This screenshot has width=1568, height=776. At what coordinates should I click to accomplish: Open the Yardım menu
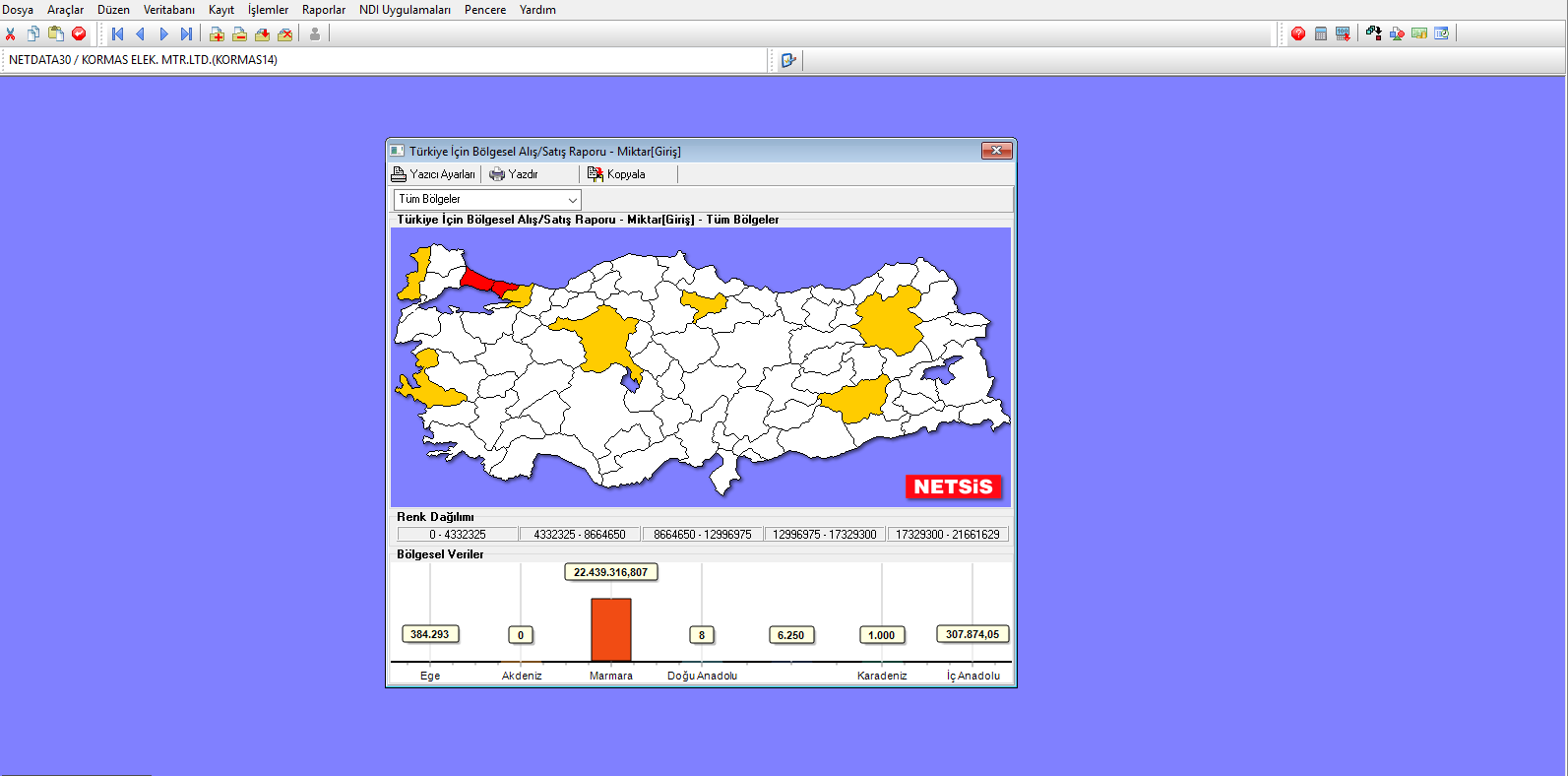pyautogui.click(x=537, y=10)
